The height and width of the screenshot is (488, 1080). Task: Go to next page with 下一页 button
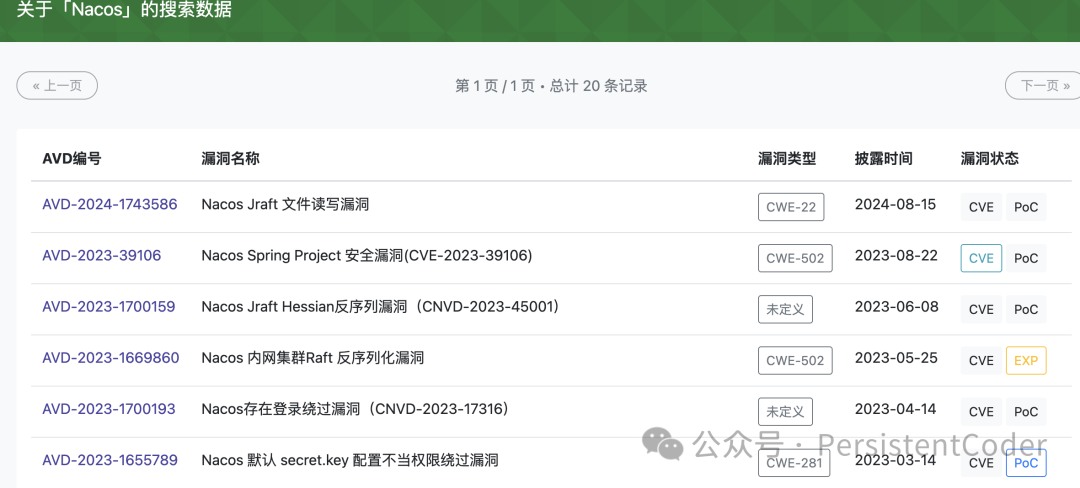(x=1044, y=85)
